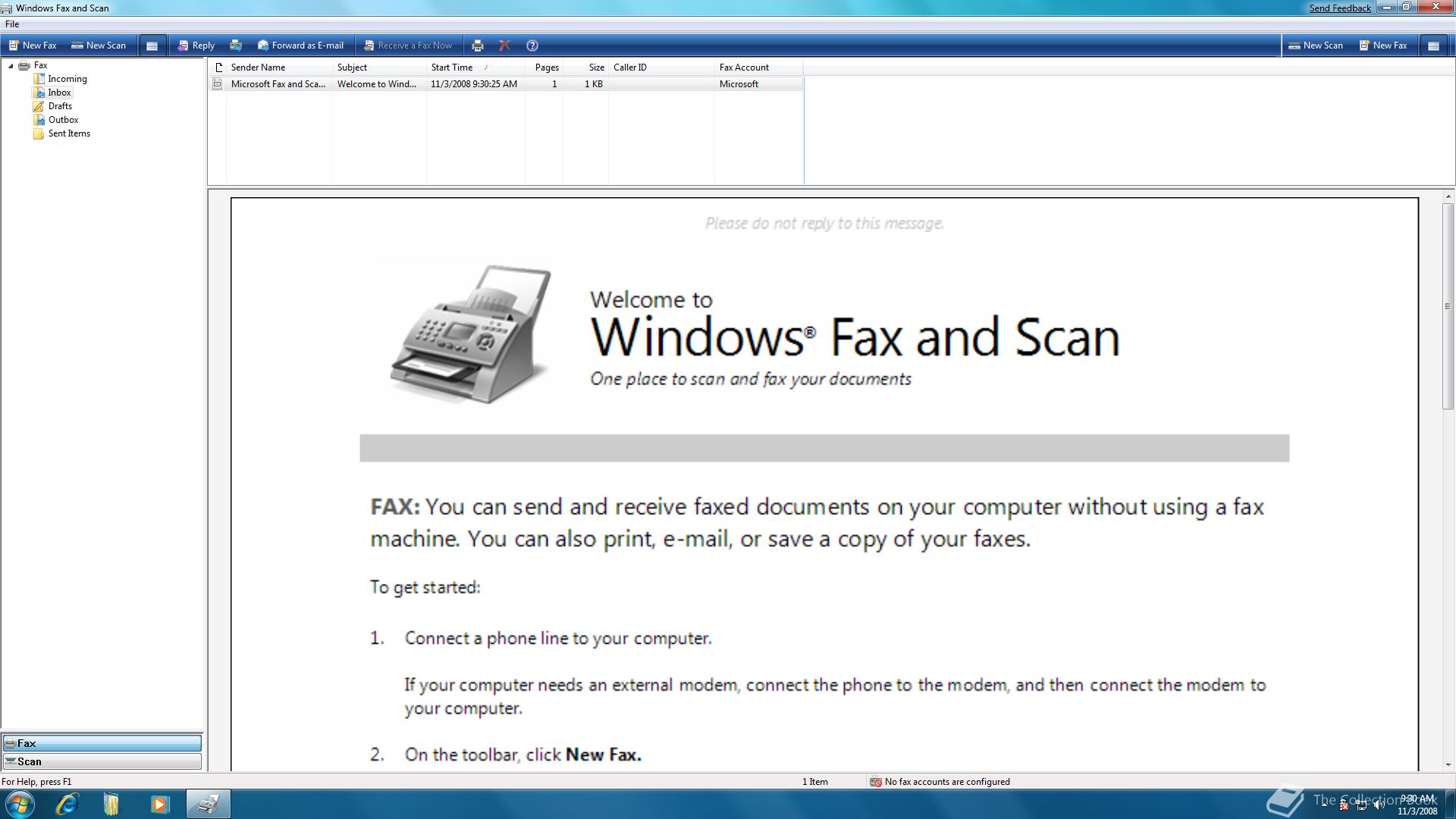Click the fax document icon in the message row
Viewport: 1456px width, 819px height.
click(218, 84)
